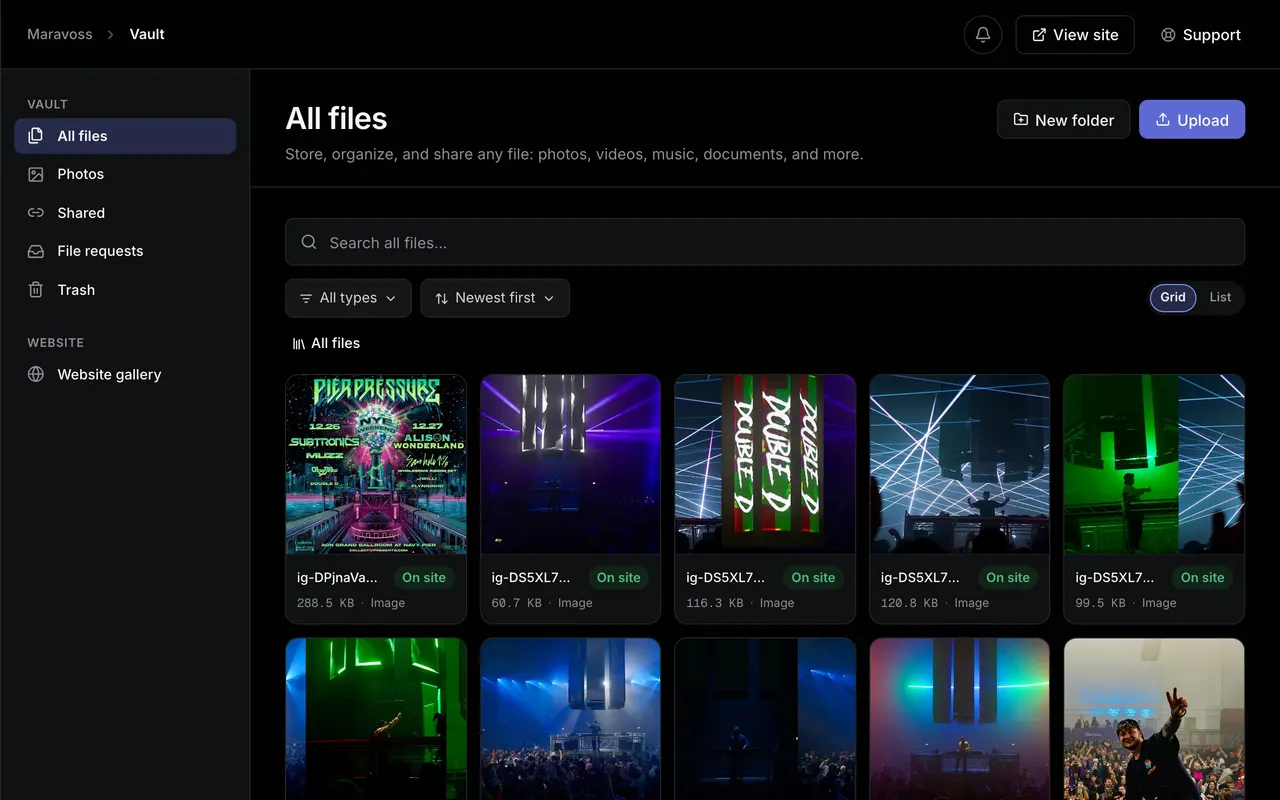Open the Double D banner thumbnail
Viewport: 1280px width, 800px height.
click(765, 464)
